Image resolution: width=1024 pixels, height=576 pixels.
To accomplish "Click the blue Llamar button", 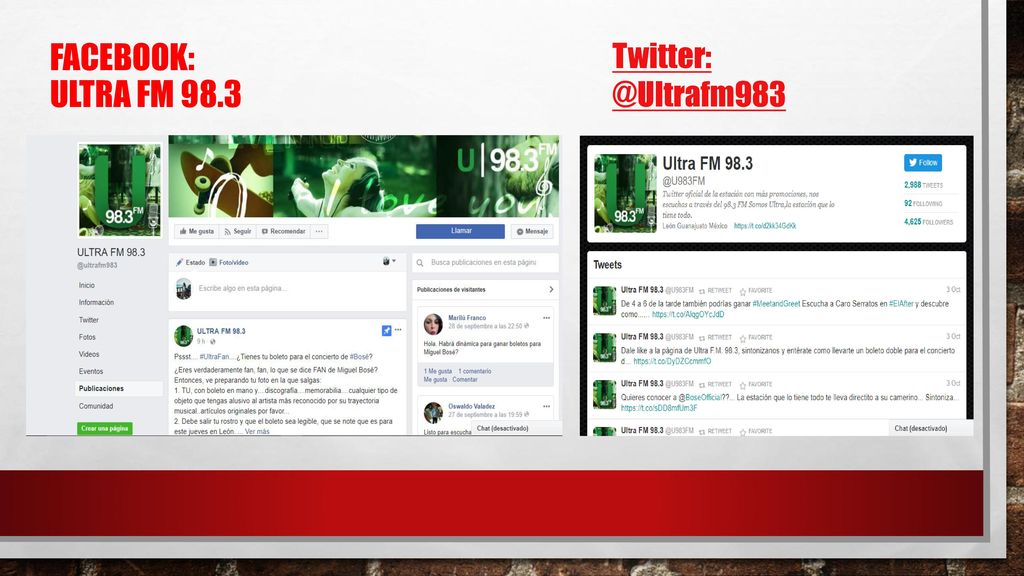I will pos(460,231).
